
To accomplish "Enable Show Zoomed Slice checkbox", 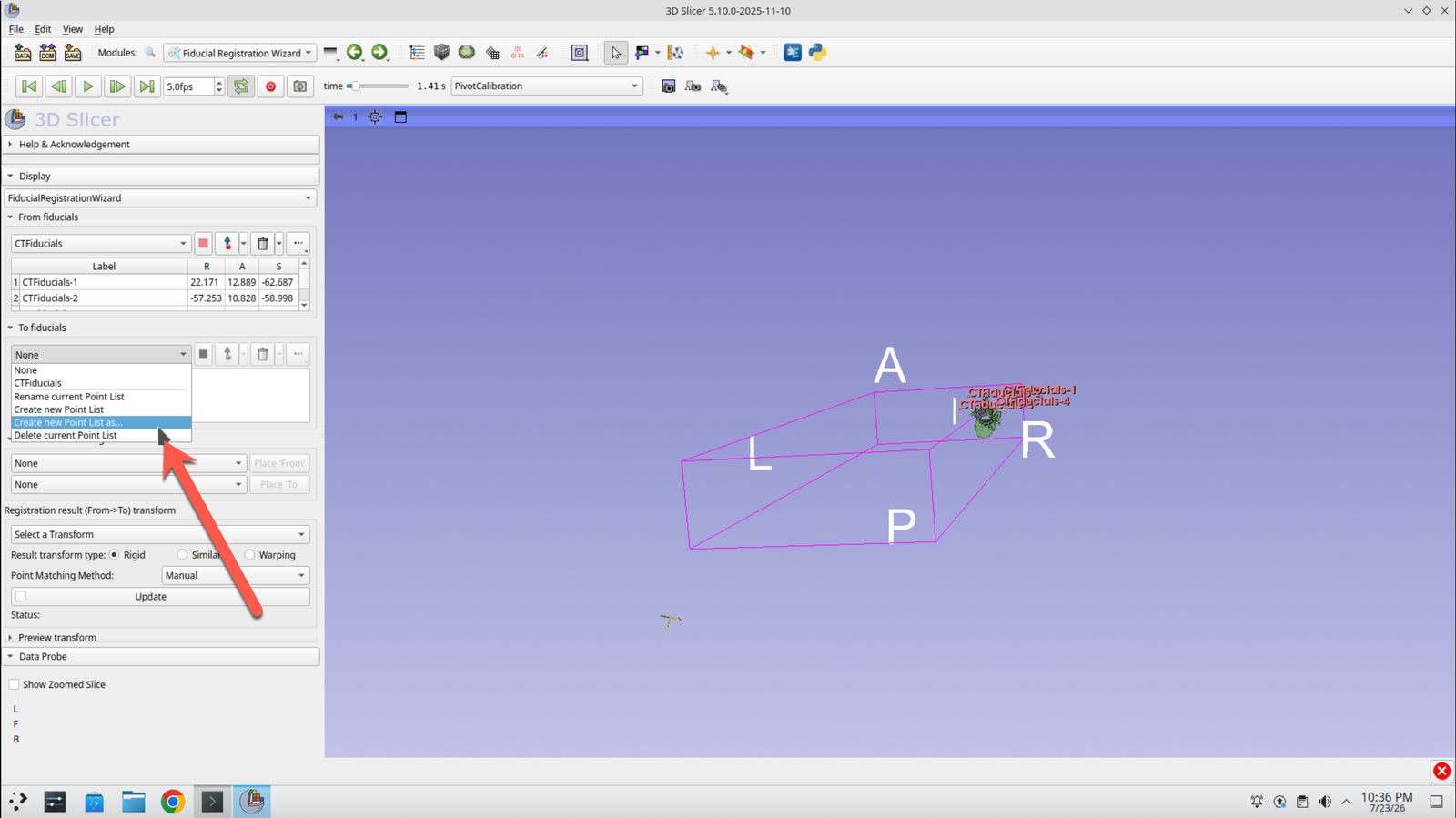I will coord(14,684).
